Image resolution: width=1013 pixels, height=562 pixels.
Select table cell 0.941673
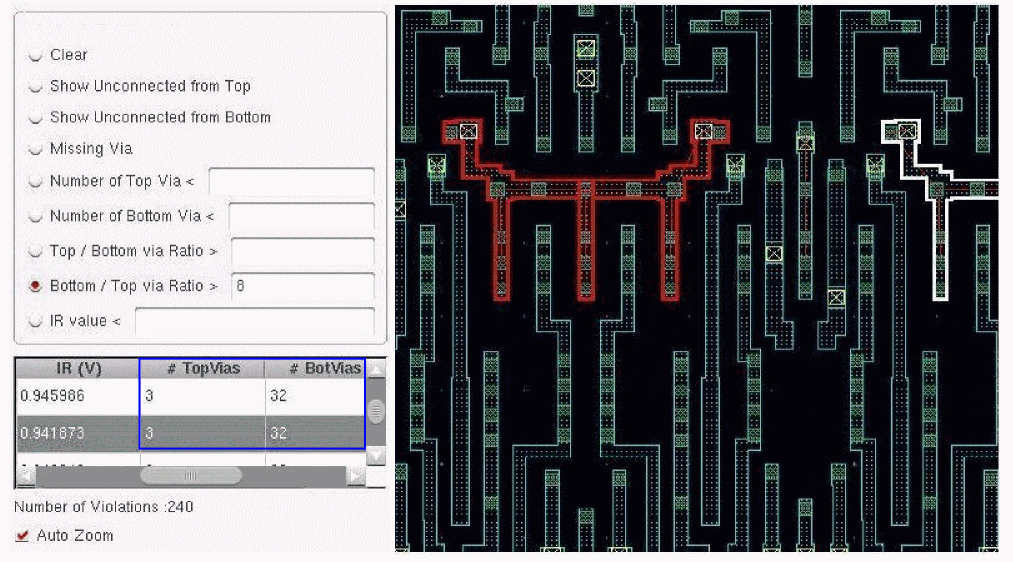click(78, 433)
